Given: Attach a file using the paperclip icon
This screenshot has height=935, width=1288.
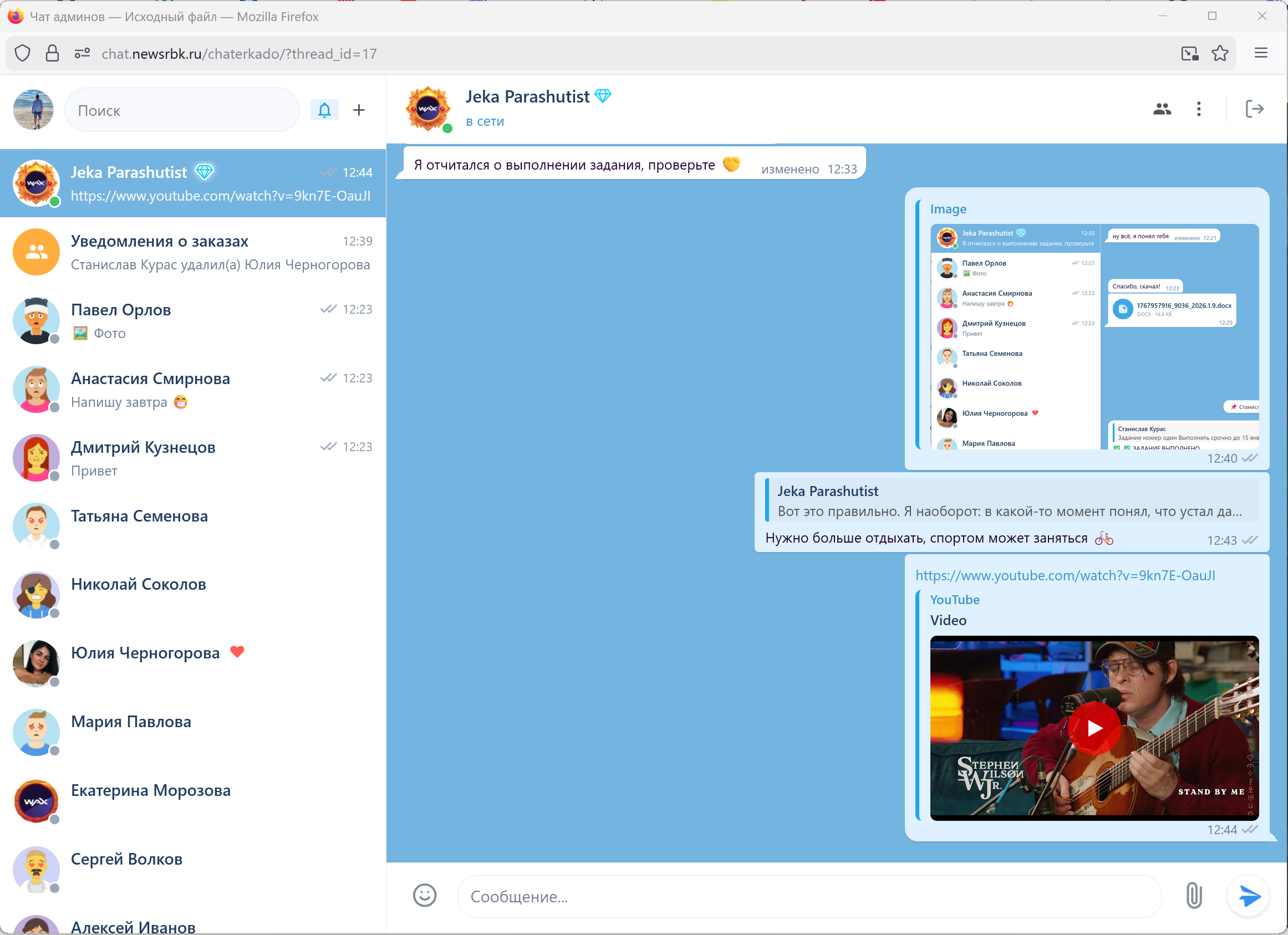Looking at the screenshot, I should 1194,896.
